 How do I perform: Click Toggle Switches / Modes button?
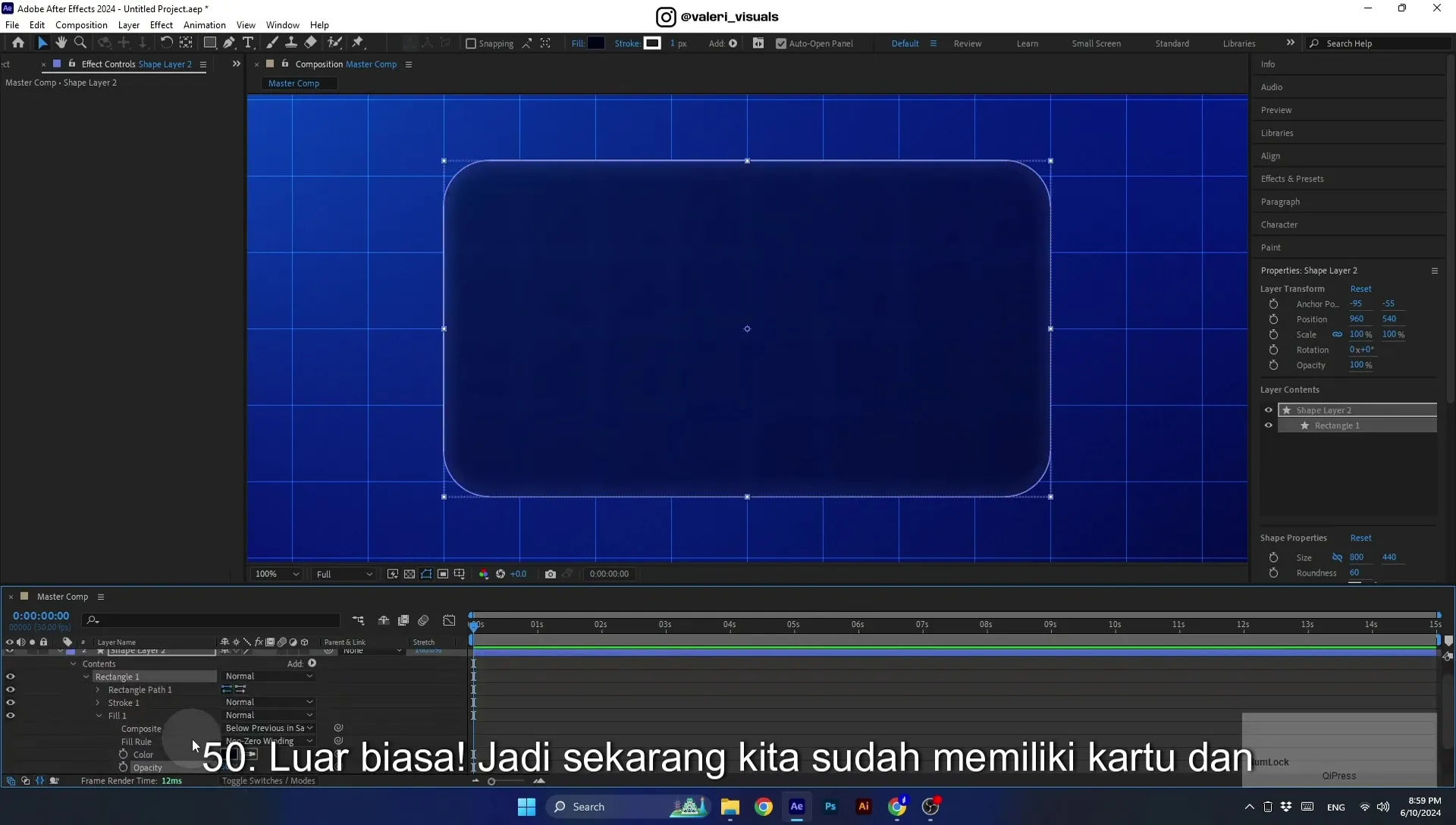[268, 781]
